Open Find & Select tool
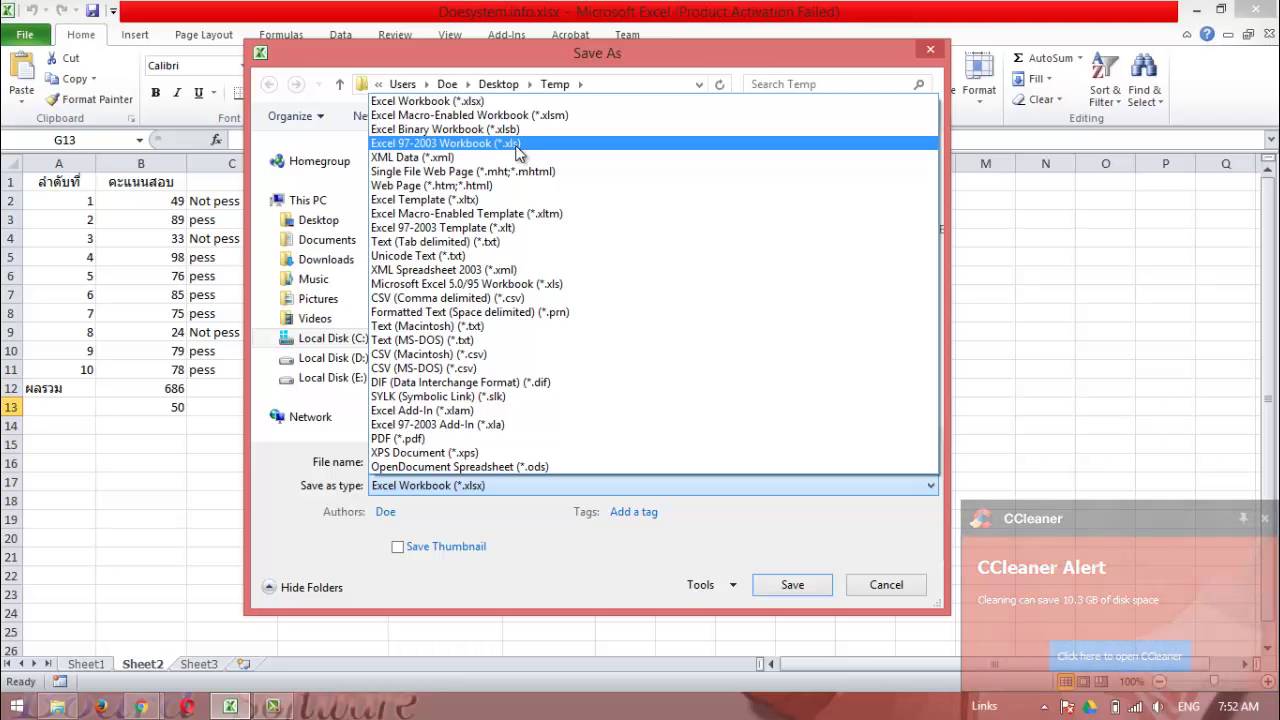1280x720 pixels. point(1144,81)
